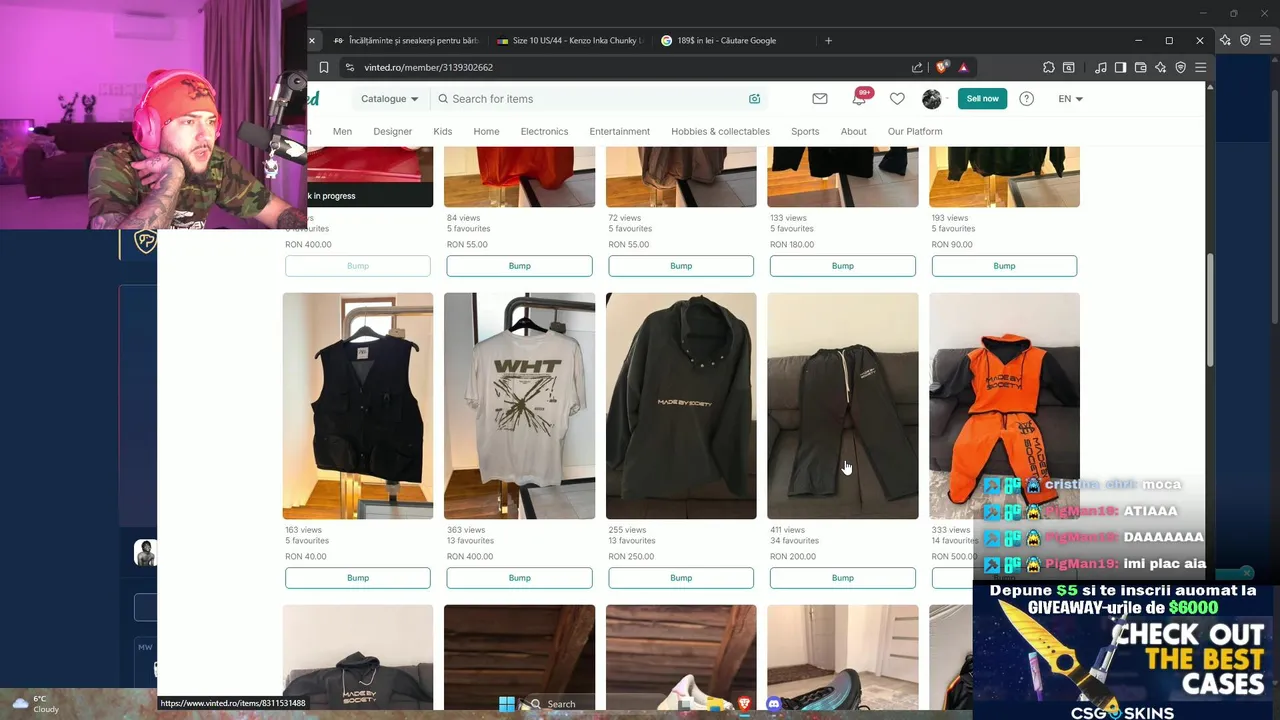1280x720 pixels.
Task: Open the Discord taskbar icon
Action: pos(773,704)
